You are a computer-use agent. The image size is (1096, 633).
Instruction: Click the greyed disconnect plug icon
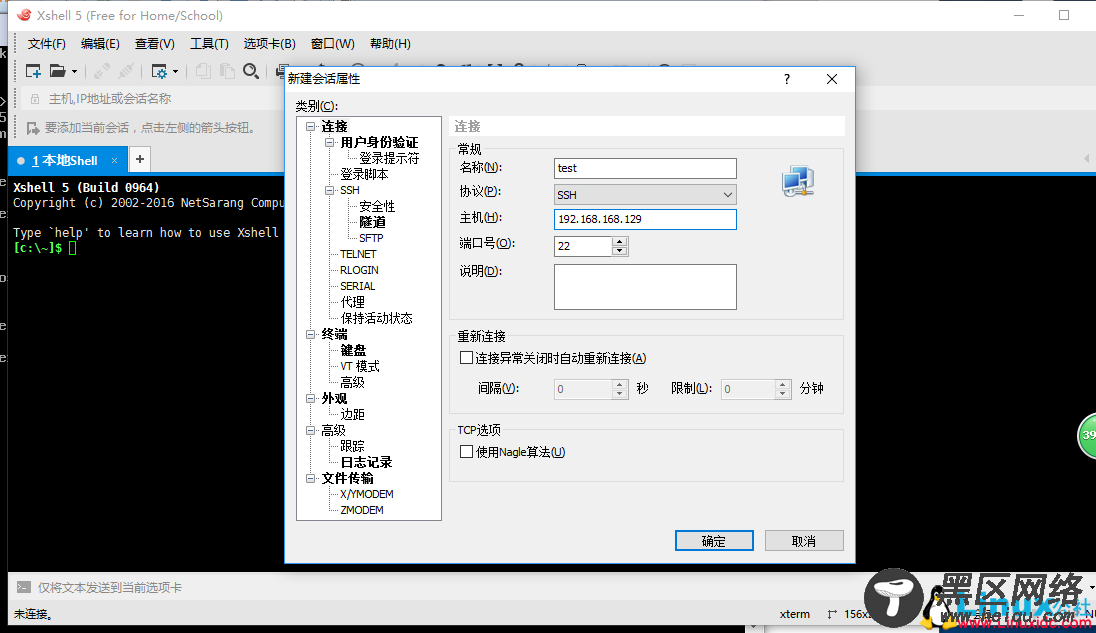pos(102,71)
